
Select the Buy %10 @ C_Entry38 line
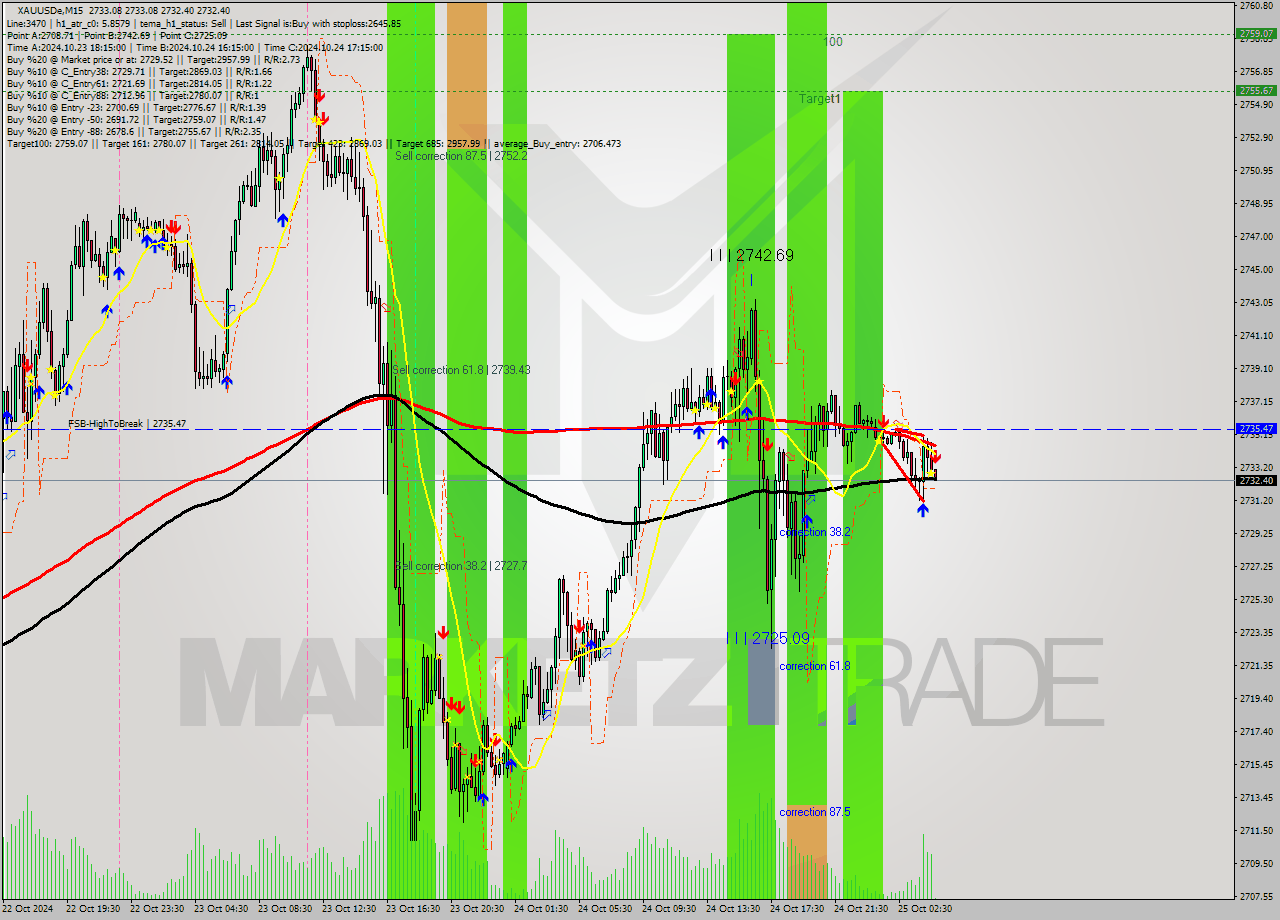coord(139,71)
